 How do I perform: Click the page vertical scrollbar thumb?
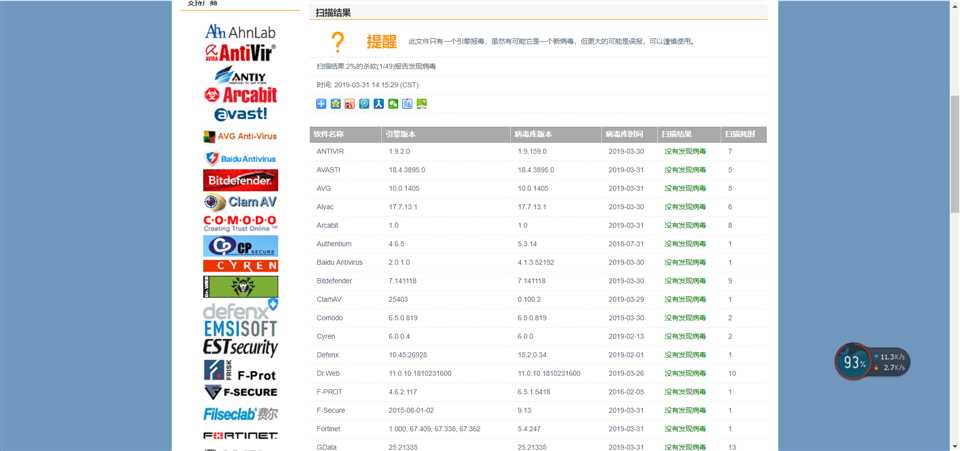coord(954,153)
